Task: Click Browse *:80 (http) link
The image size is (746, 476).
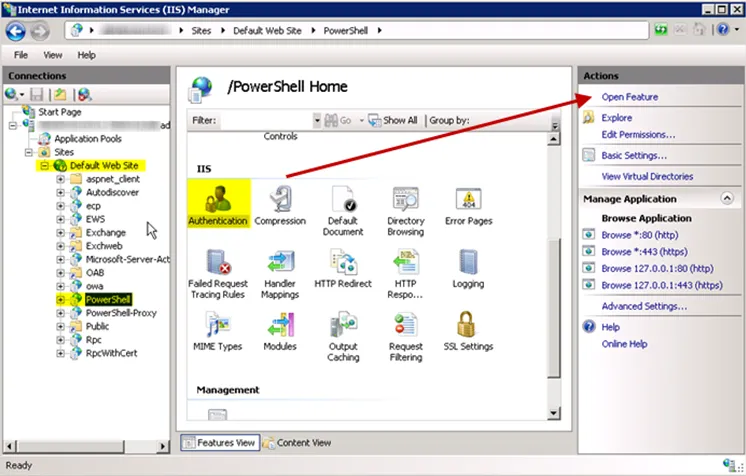Action: pyautogui.click(x=639, y=235)
